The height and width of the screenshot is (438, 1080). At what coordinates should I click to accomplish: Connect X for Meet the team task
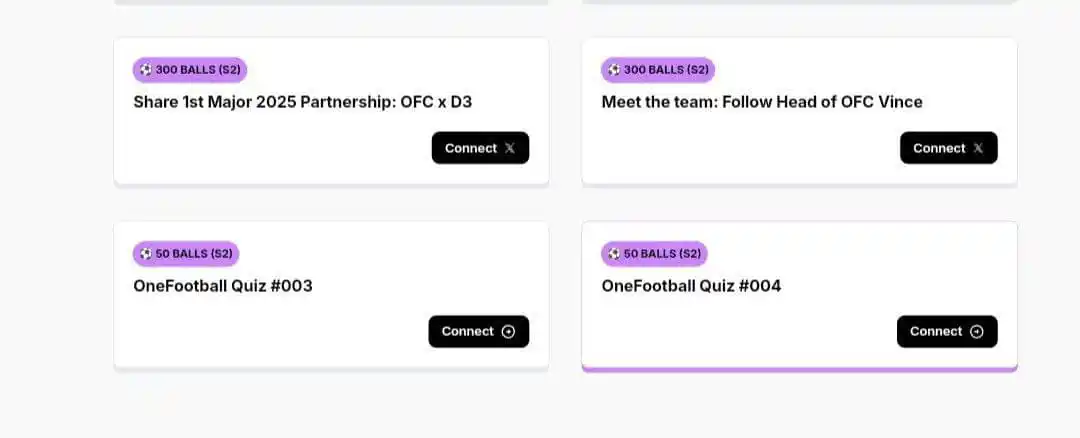tap(948, 148)
